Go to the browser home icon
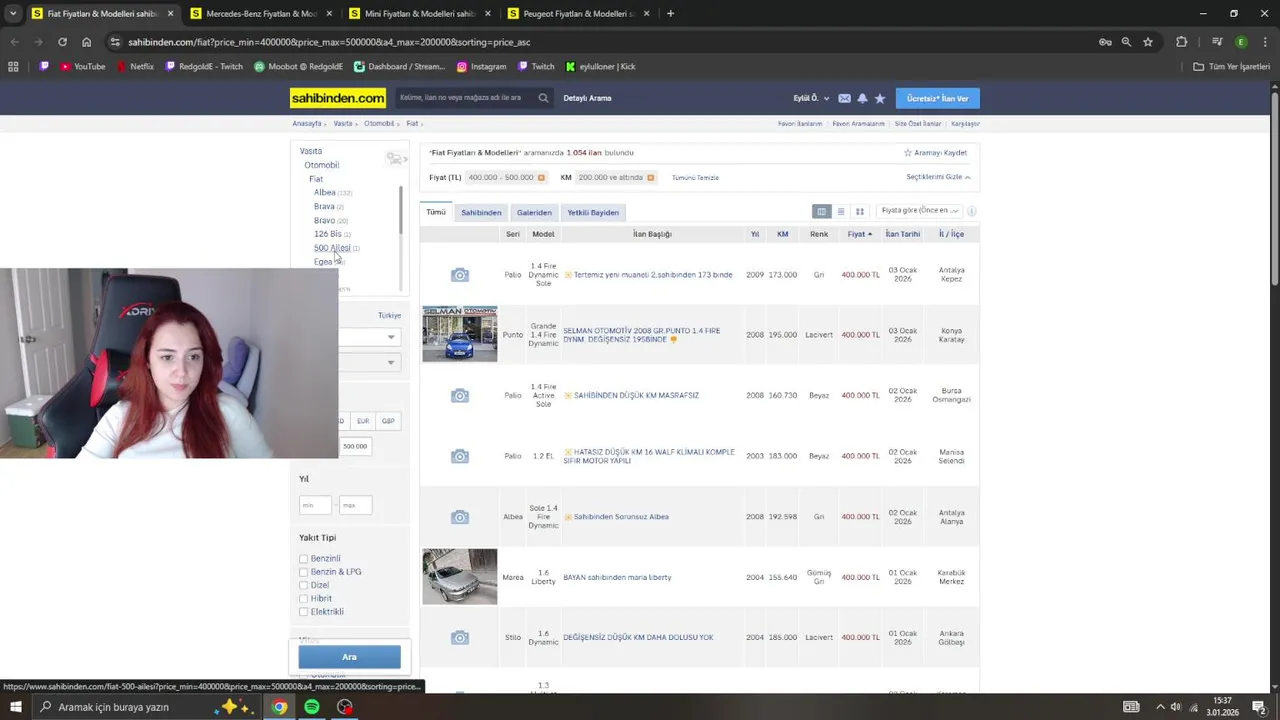The height and width of the screenshot is (720, 1280). tap(86, 42)
